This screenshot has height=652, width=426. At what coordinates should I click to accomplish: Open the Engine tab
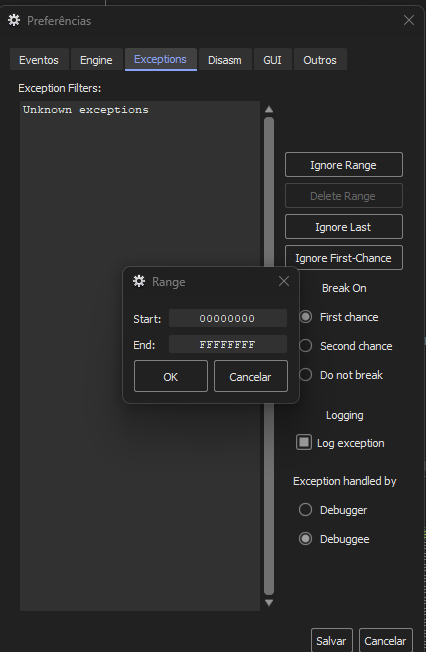(97, 60)
